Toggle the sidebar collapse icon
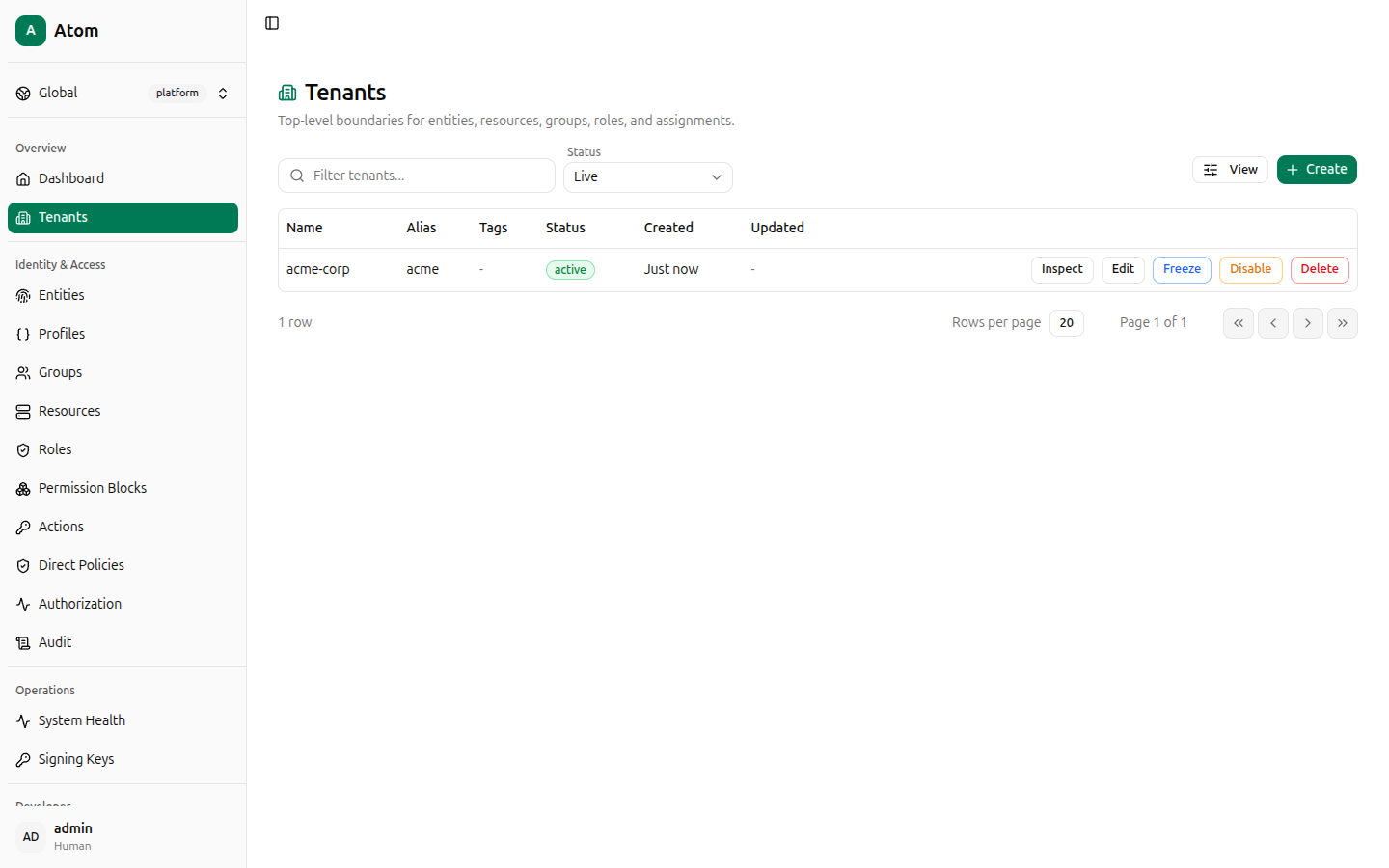This screenshot has width=1389, height=868. pos(272,23)
